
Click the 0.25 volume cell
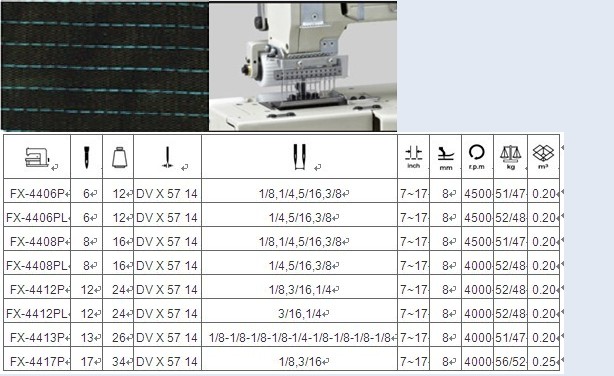pyautogui.click(x=544, y=362)
